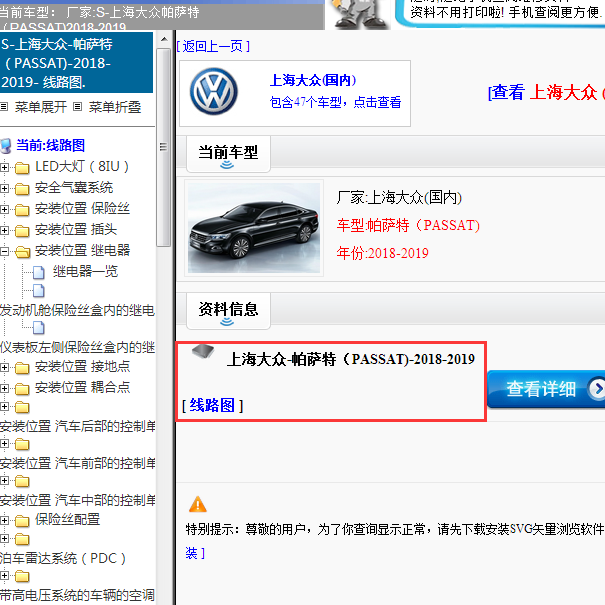Click the 车型:帕萨特 (PASSAT) text

pos(408,225)
